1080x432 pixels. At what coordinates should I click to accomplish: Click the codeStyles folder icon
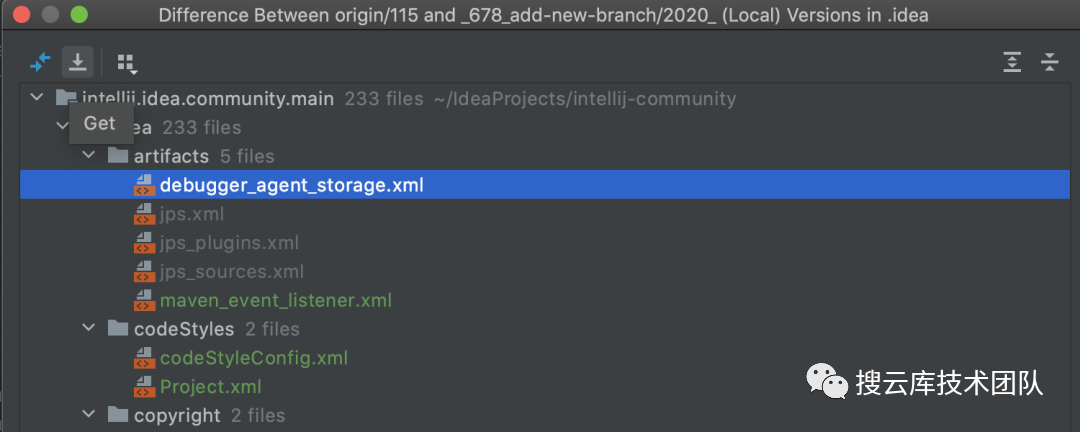pos(118,329)
